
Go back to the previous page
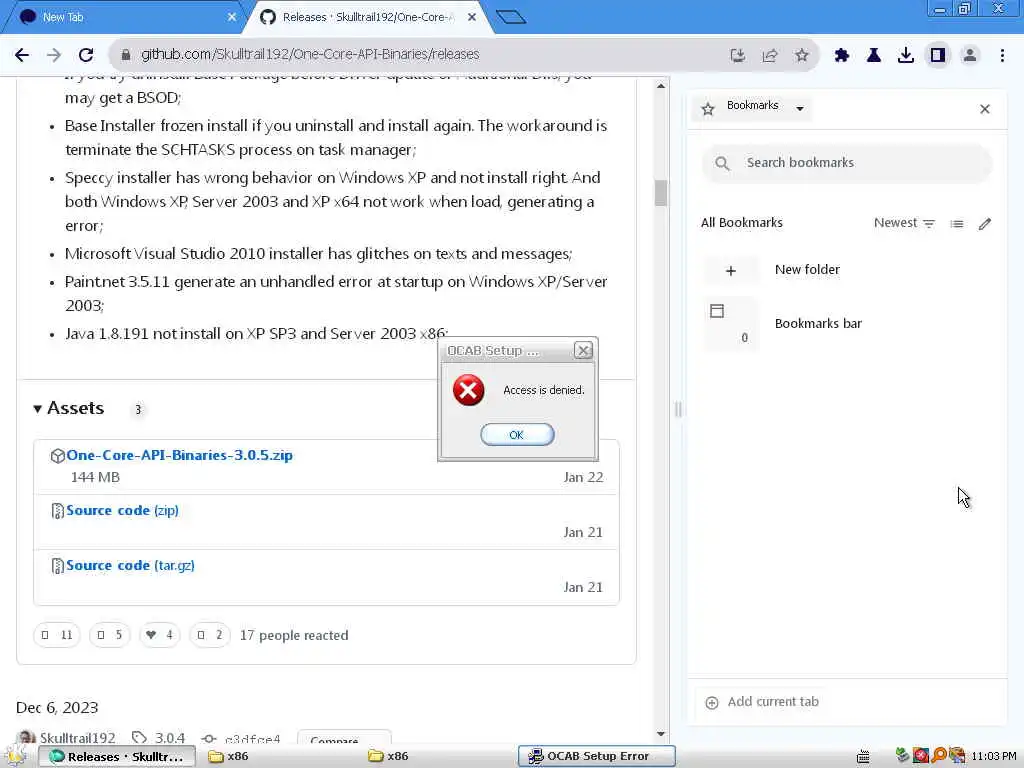(x=22, y=55)
